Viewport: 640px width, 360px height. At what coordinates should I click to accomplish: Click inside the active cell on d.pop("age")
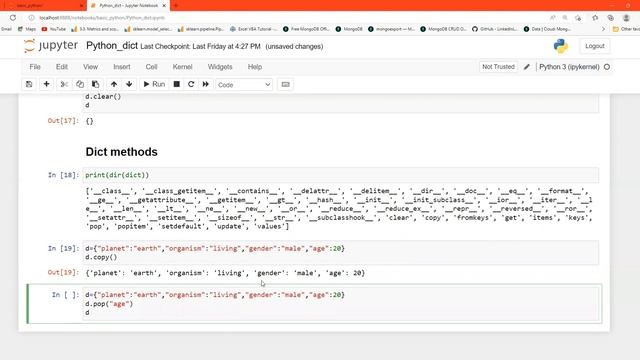[109, 304]
